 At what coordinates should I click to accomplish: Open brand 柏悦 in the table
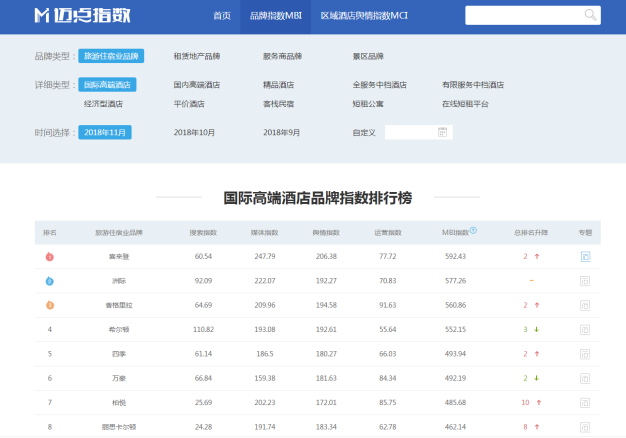[x=119, y=403]
